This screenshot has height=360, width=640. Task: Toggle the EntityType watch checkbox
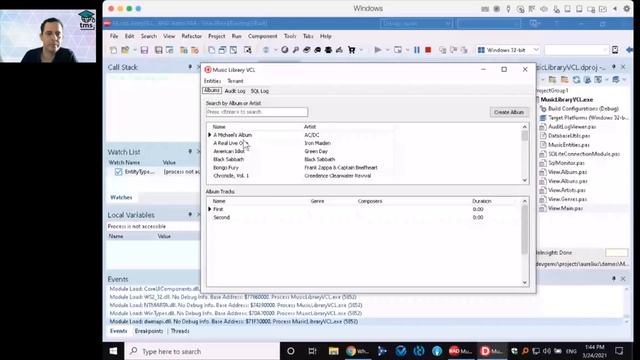118,172
